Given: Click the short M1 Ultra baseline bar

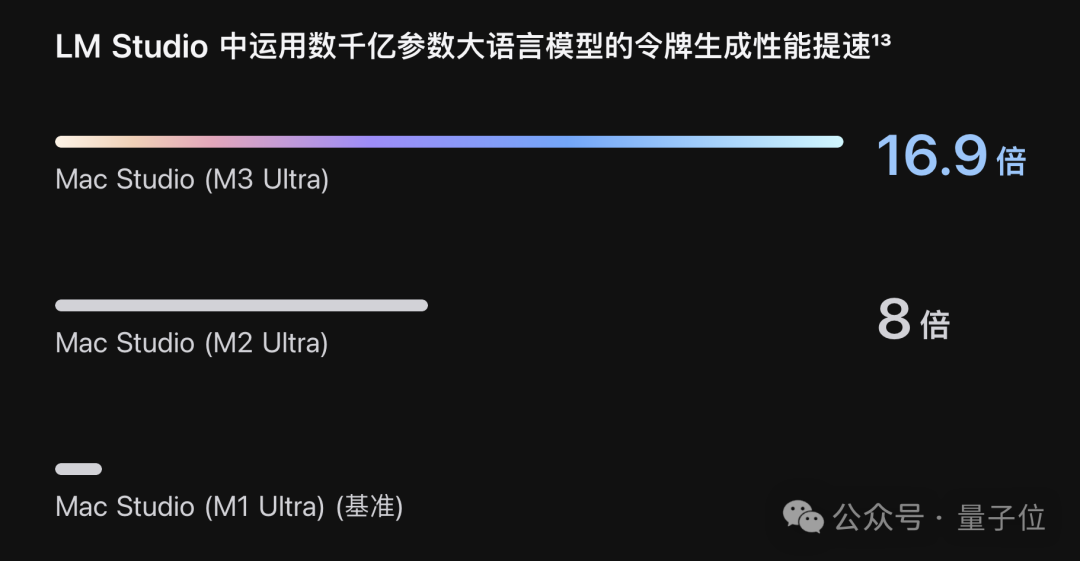Looking at the screenshot, I should [x=78, y=469].
